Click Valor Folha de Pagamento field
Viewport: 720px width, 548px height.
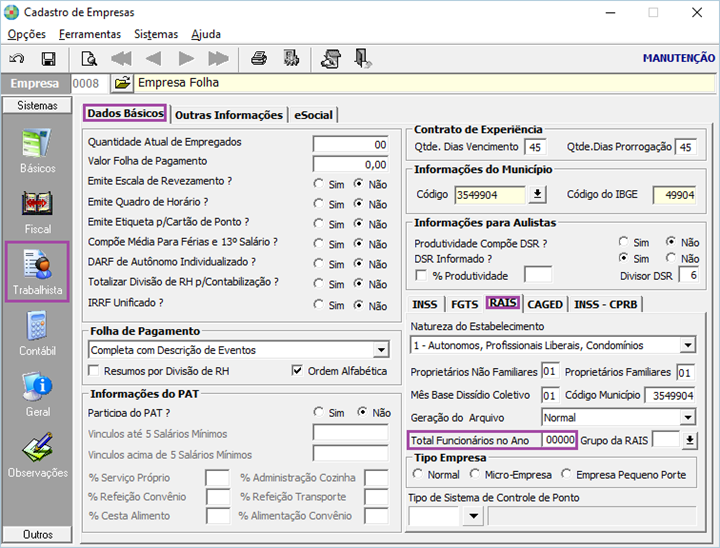coord(350,164)
